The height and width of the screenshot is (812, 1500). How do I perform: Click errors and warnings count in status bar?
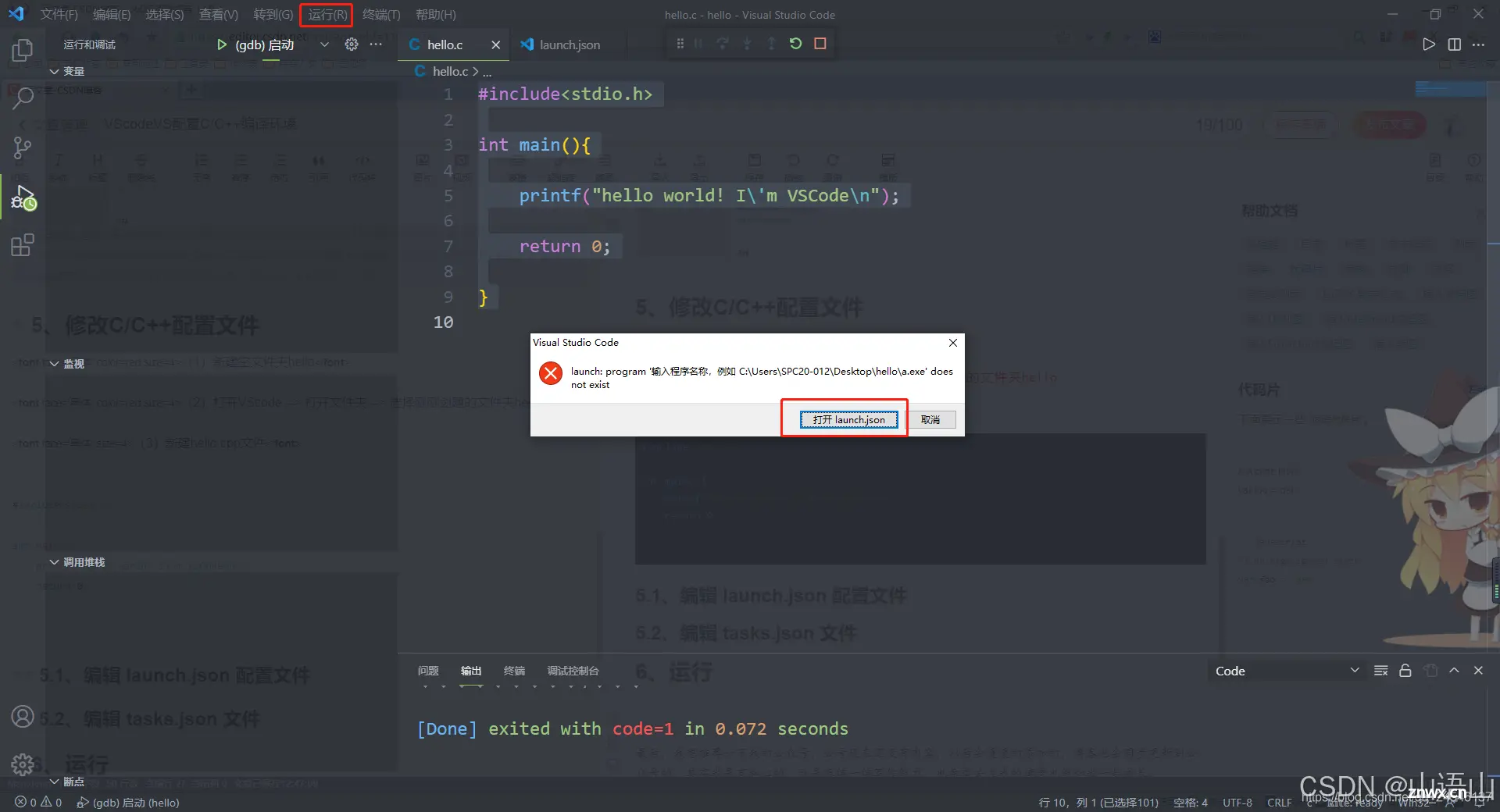pos(38,803)
